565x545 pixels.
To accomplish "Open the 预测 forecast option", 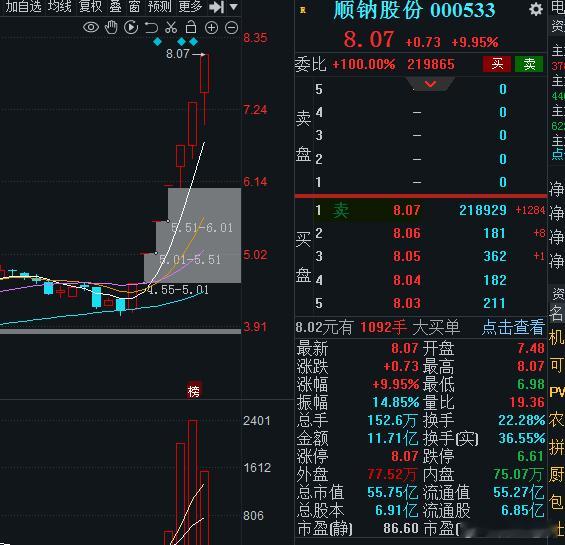I will pyautogui.click(x=160, y=6).
